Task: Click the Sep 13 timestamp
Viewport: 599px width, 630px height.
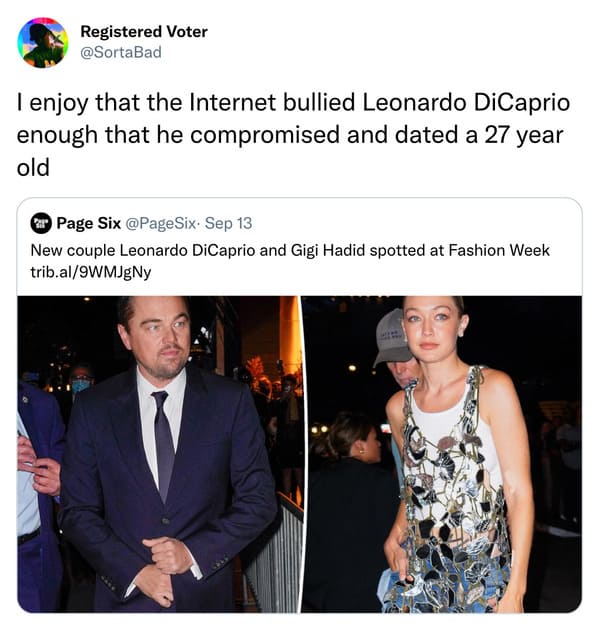Action: click(229, 223)
